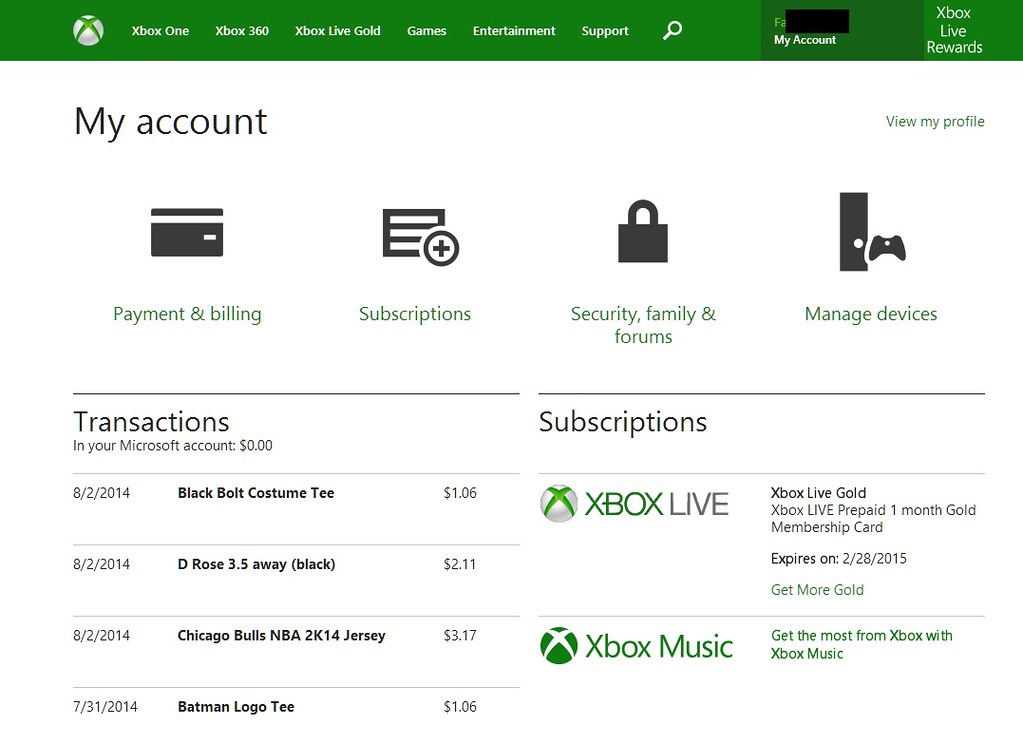Click the console and controller devices icon
The image size is (1023, 744).
point(872,232)
